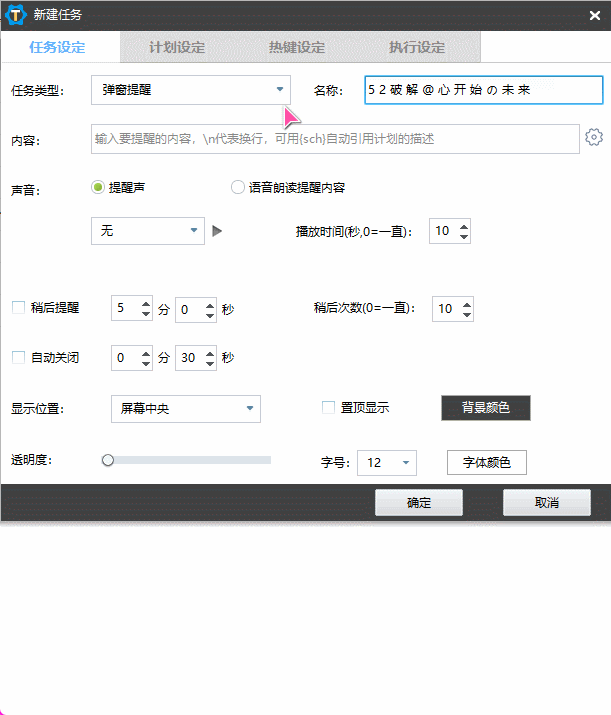Open the 热键设定 tab
Viewport: 611px width, 715px height.
(297, 47)
